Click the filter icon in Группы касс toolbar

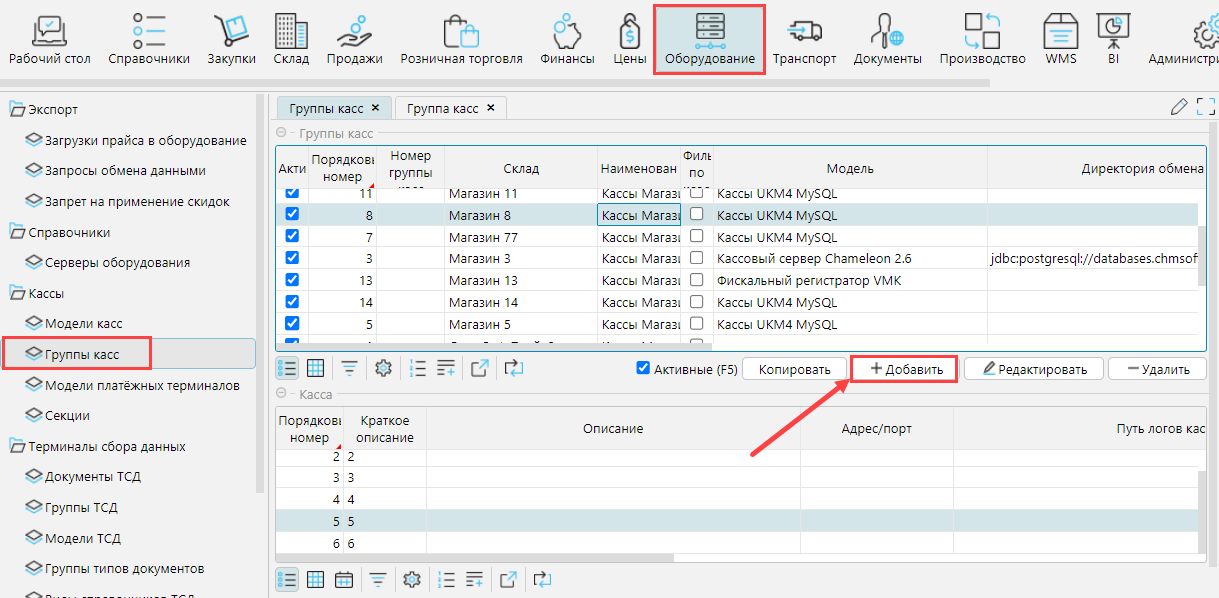coord(349,368)
